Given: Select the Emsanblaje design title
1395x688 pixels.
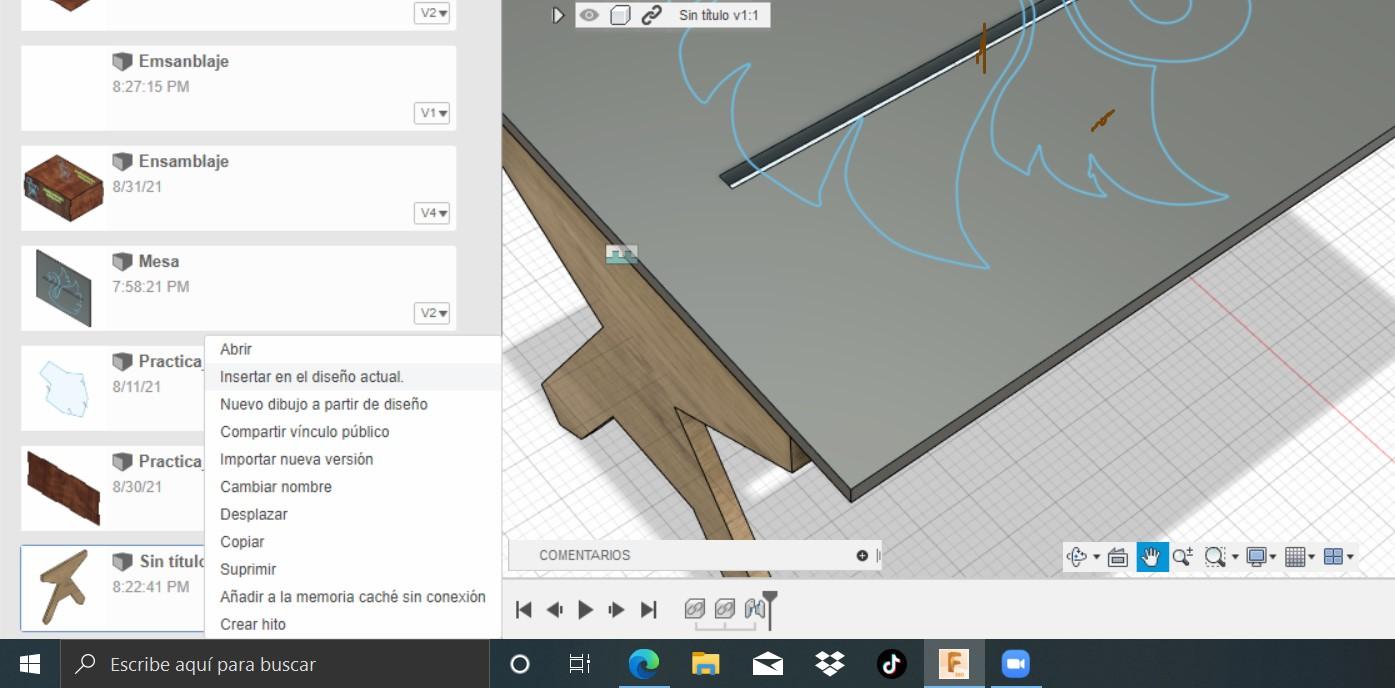Looking at the screenshot, I should (x=184, y=61).
